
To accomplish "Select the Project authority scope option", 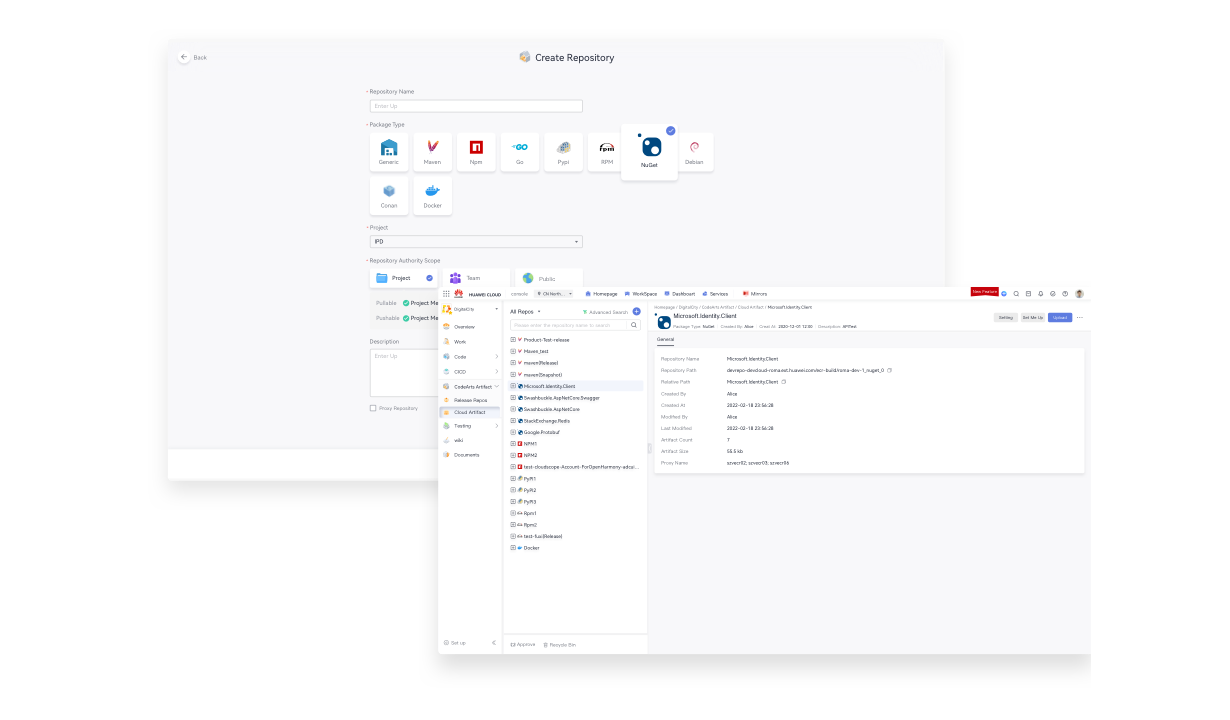I will pyautogui.click(x=404, y=278).
